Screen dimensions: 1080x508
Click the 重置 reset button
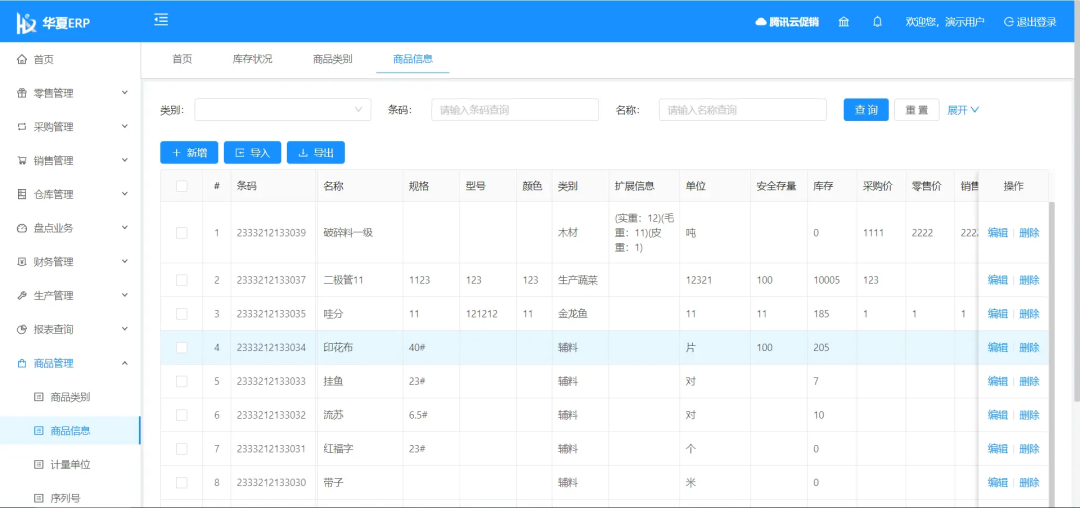click(x=917, y=110)
